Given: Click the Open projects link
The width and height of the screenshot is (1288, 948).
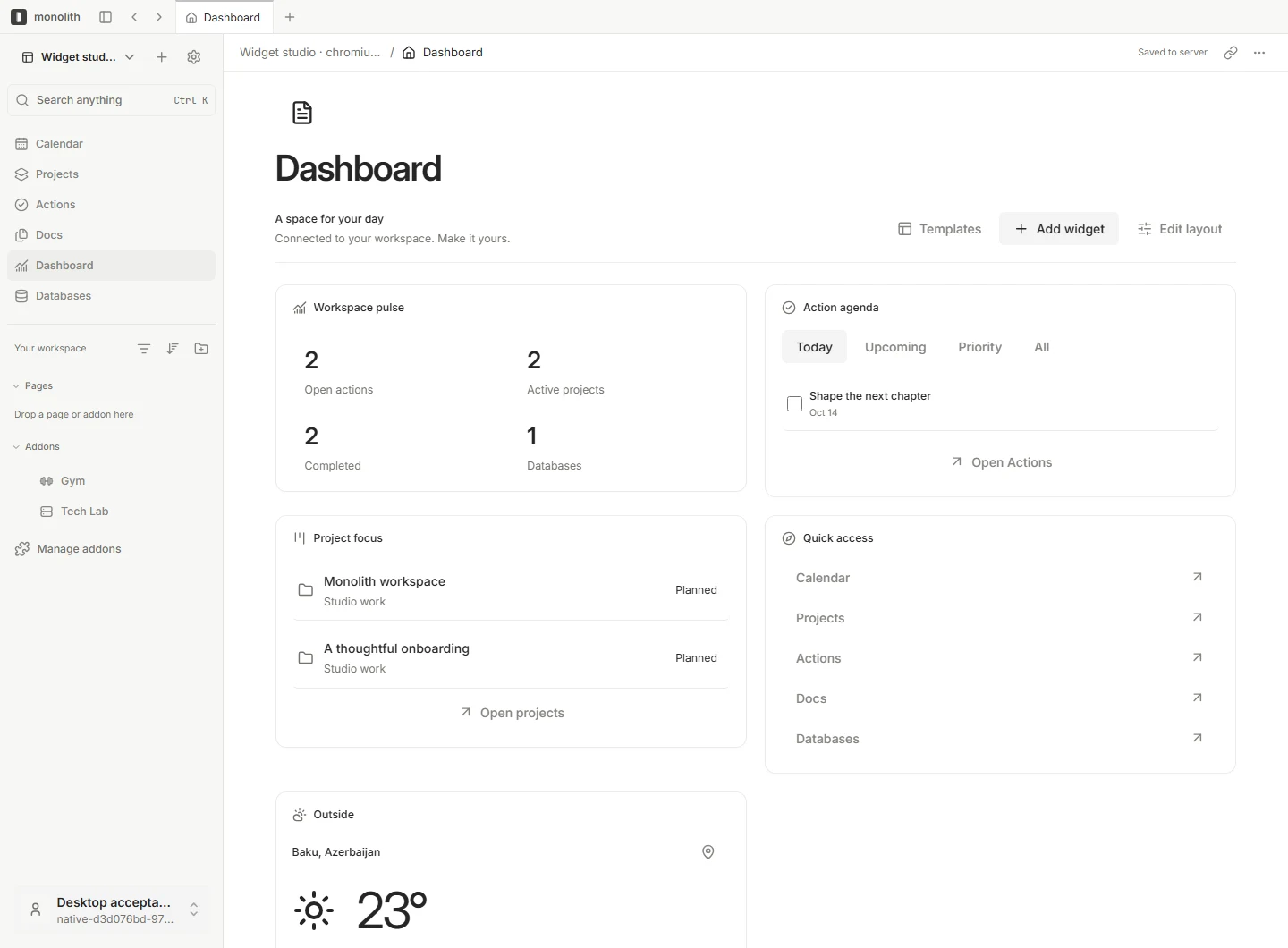Looking at the screenshot, I should [x=512, y=713].
